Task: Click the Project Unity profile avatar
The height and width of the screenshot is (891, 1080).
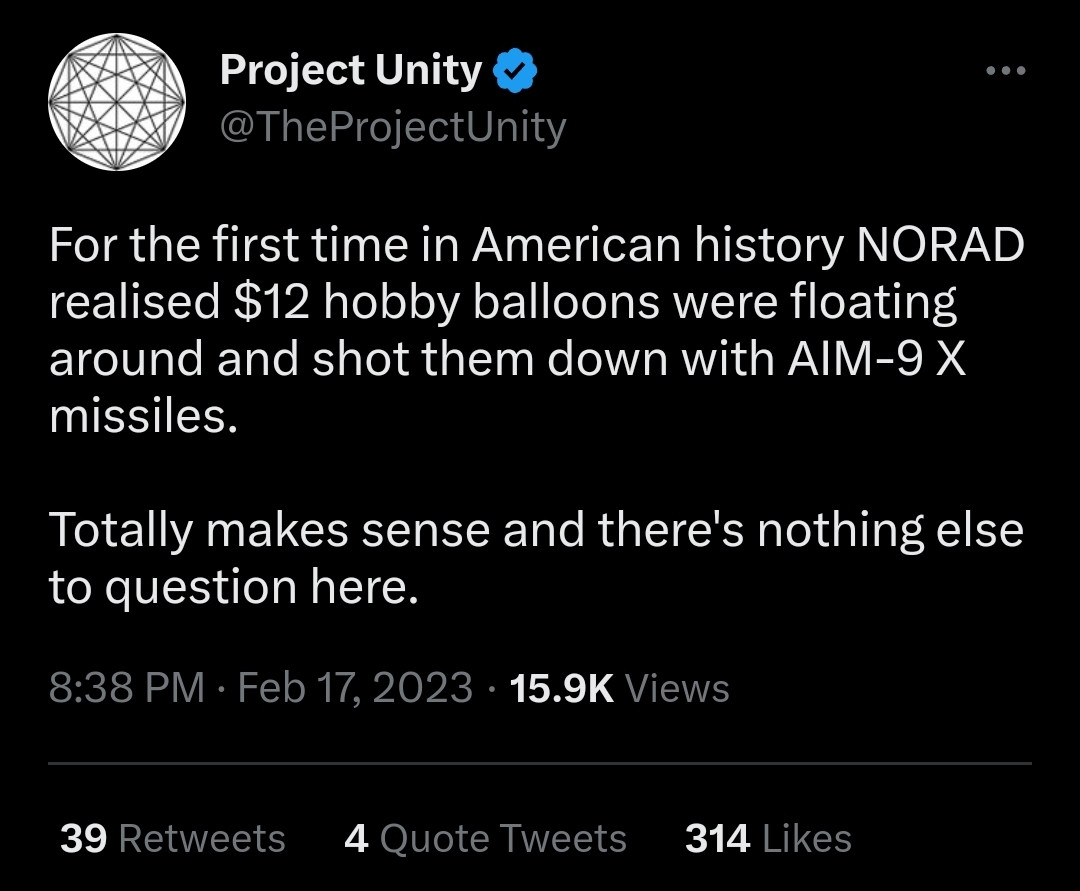Action: pos(117,102)
